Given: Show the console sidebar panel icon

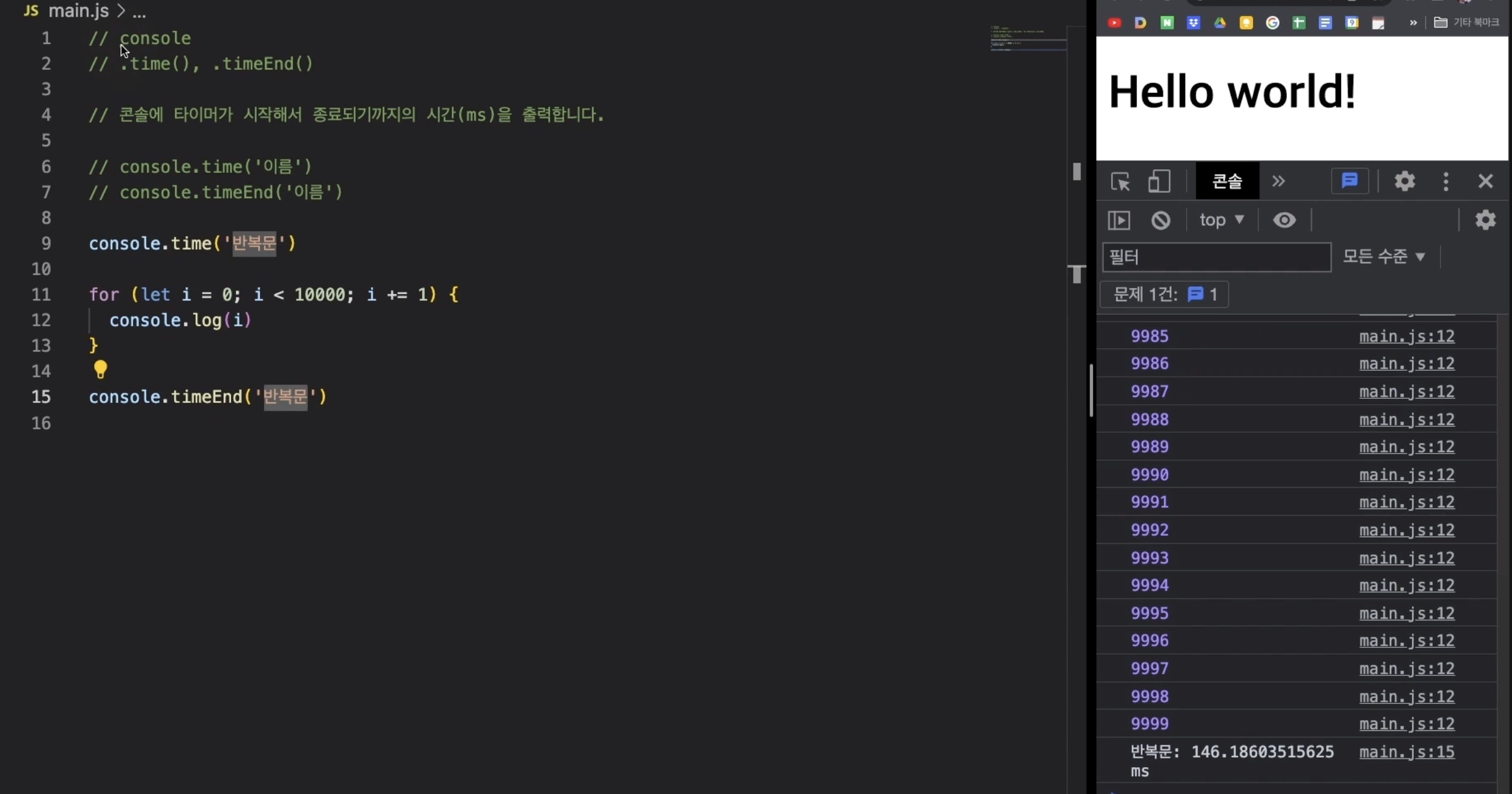Looking at the screenshot, I should (x=1119, y=220).
